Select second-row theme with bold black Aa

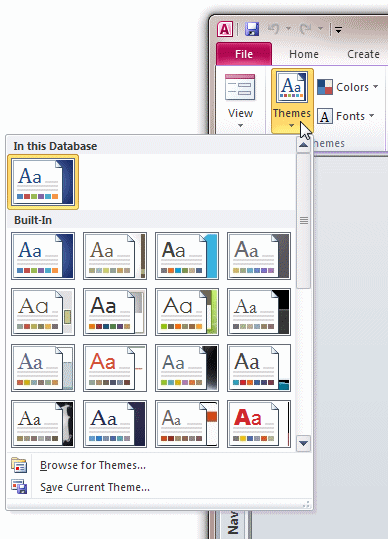click(115, 312)
